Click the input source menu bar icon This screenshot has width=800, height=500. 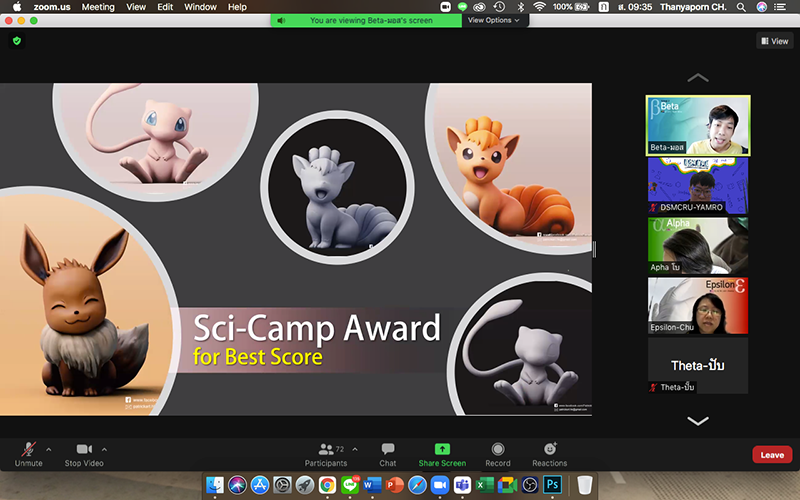pos(603,7)
